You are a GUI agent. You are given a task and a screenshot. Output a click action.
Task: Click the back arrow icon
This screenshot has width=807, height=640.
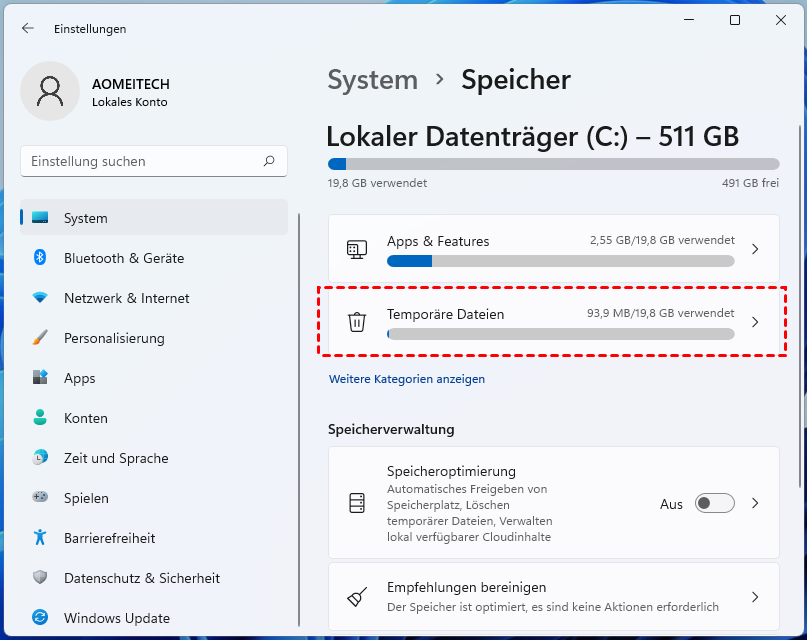click(27, 29)
